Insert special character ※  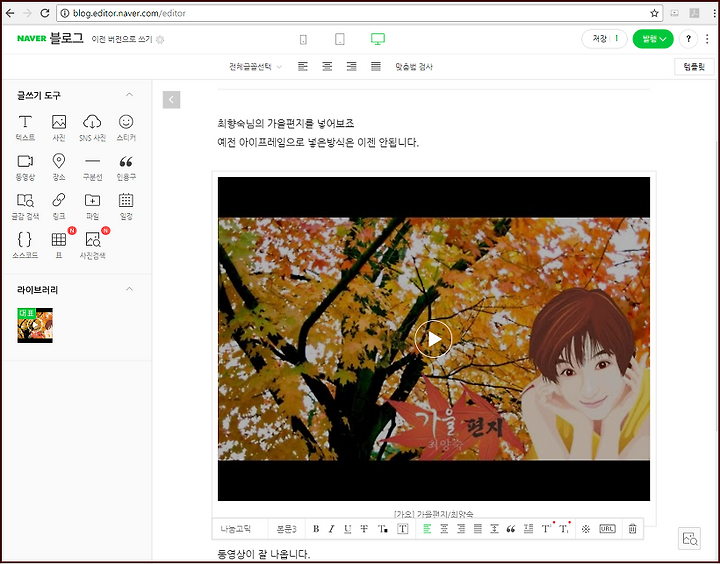585,529
